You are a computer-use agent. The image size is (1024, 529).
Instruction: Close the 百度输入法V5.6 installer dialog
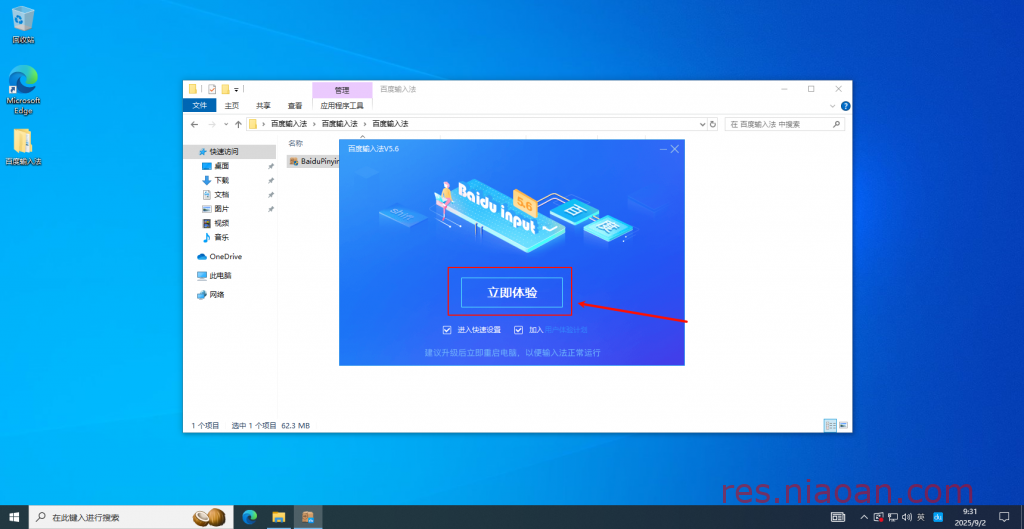point(675,149)
